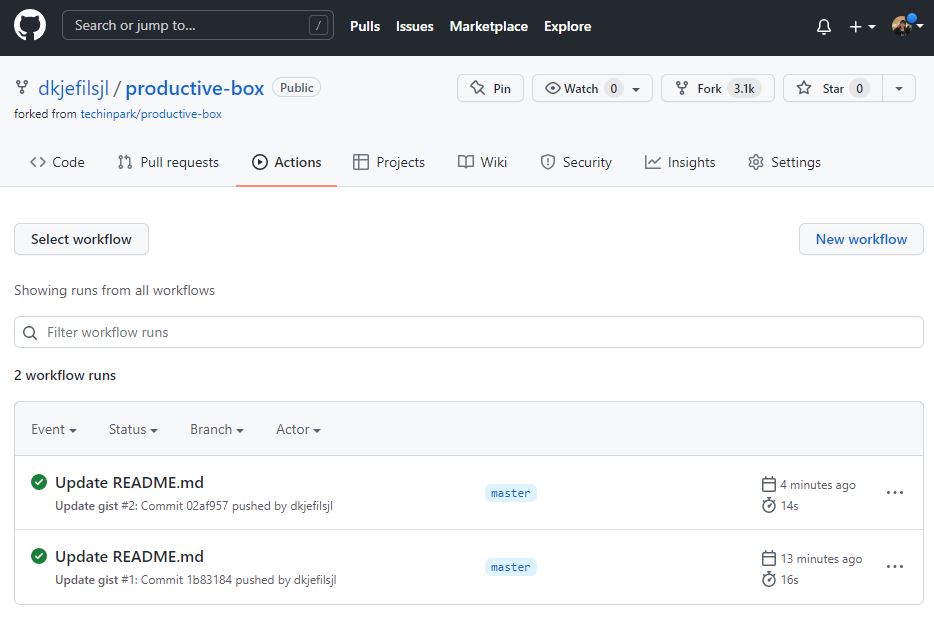Open the GitHub home logo
934x641 pixels.
[30, 26]
